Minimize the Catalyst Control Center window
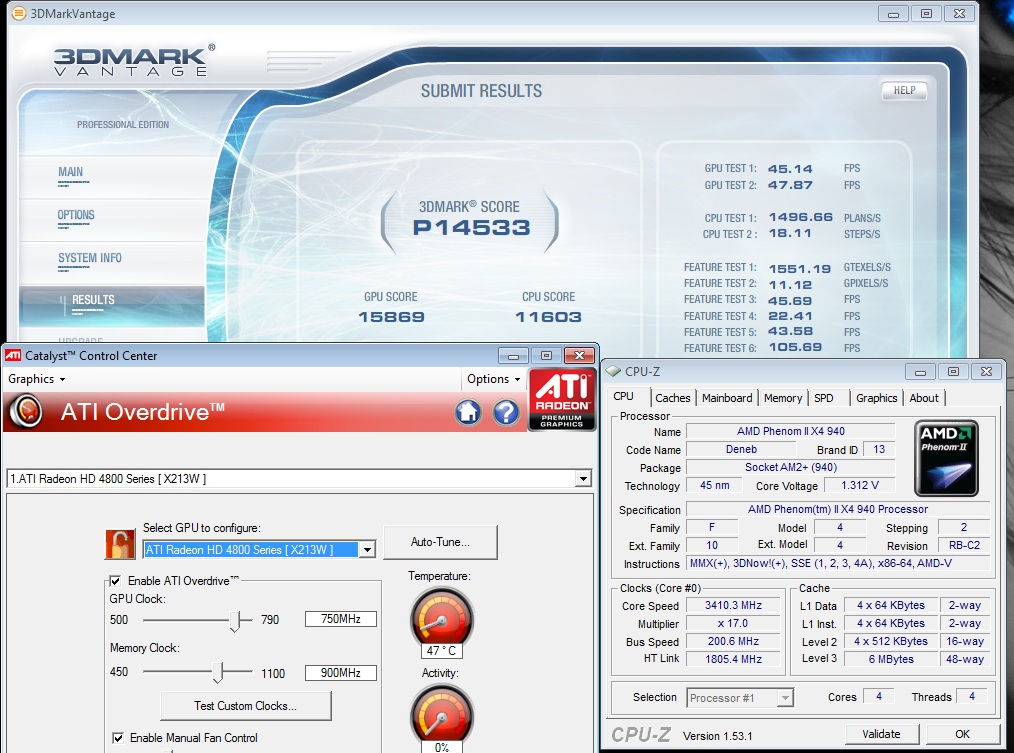Screen dimensions: 1014x753 (513, 355)
